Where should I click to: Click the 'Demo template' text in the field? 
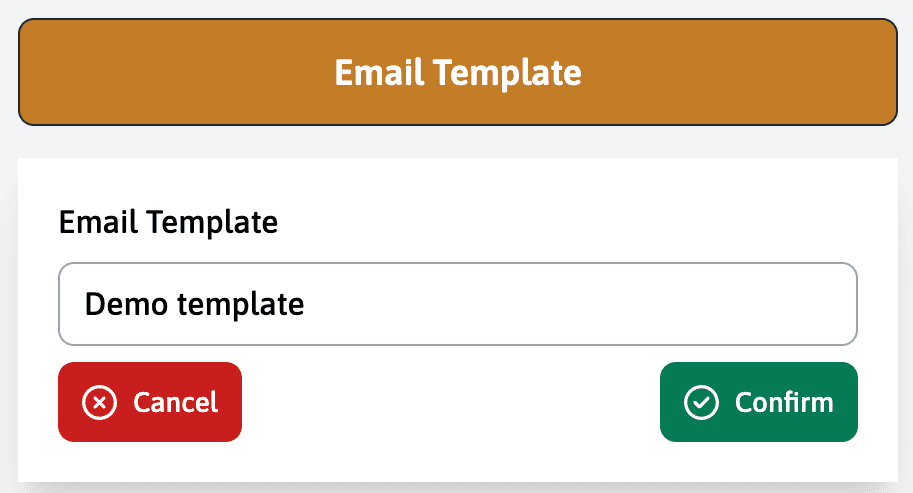pos(194,304)
